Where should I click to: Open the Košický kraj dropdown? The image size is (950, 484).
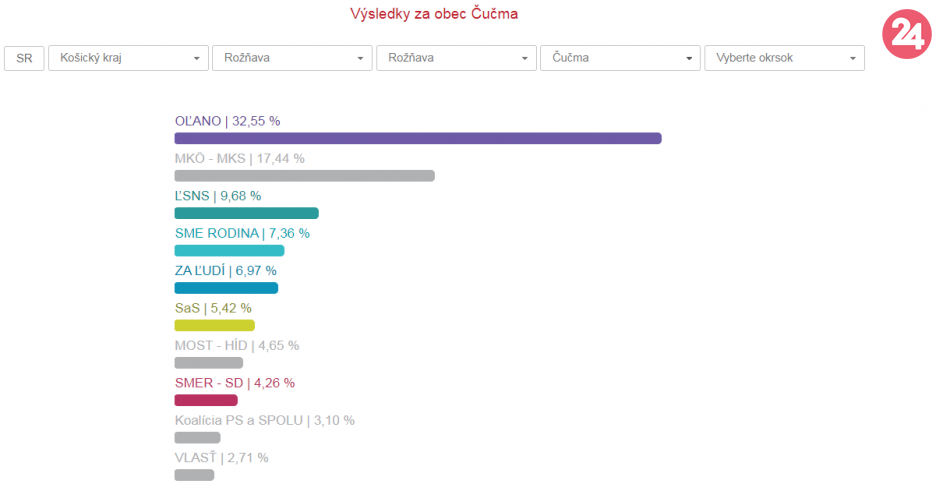pyautogui.click(x=128, y=58)
